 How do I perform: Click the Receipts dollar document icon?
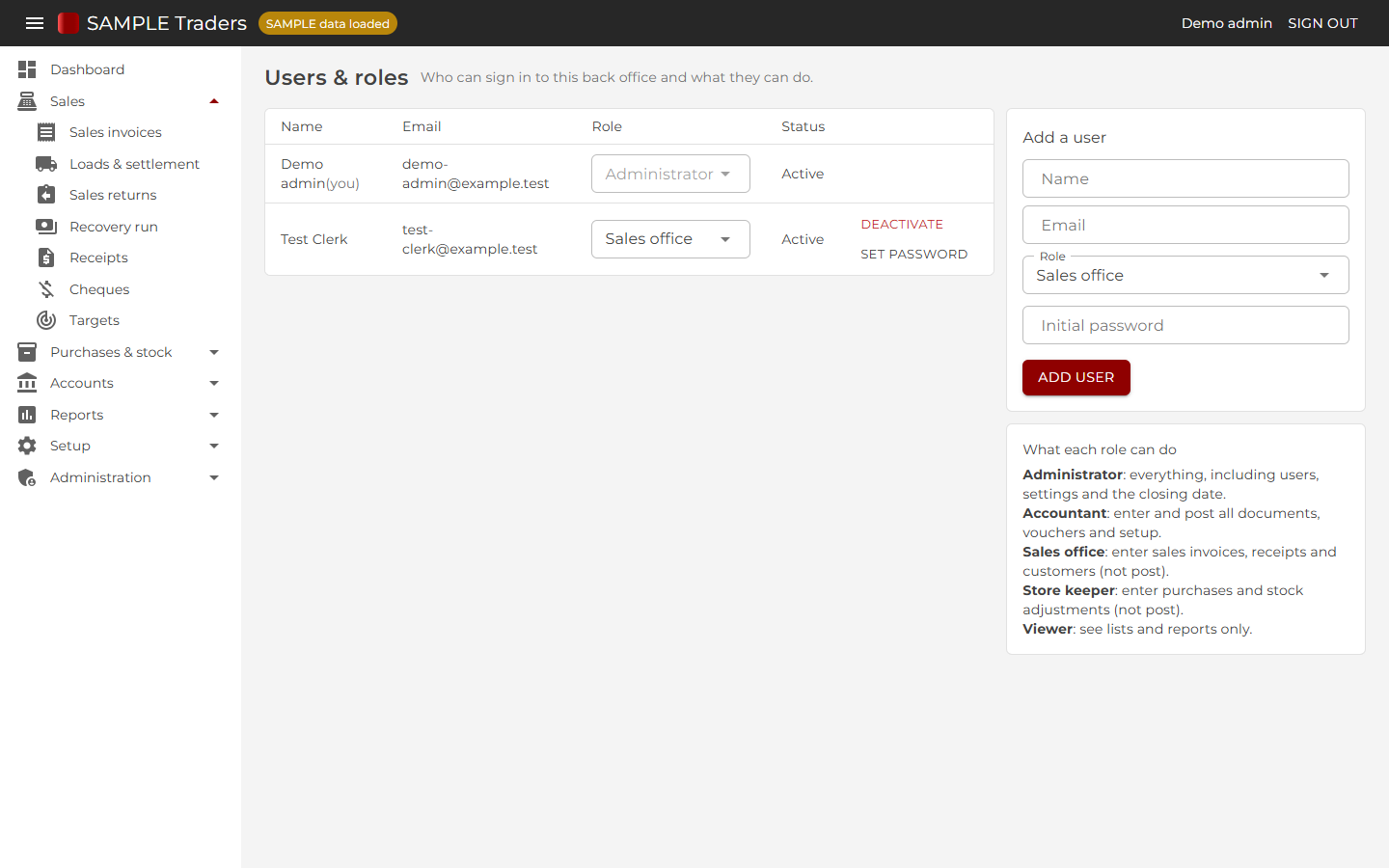pos(46,258)
